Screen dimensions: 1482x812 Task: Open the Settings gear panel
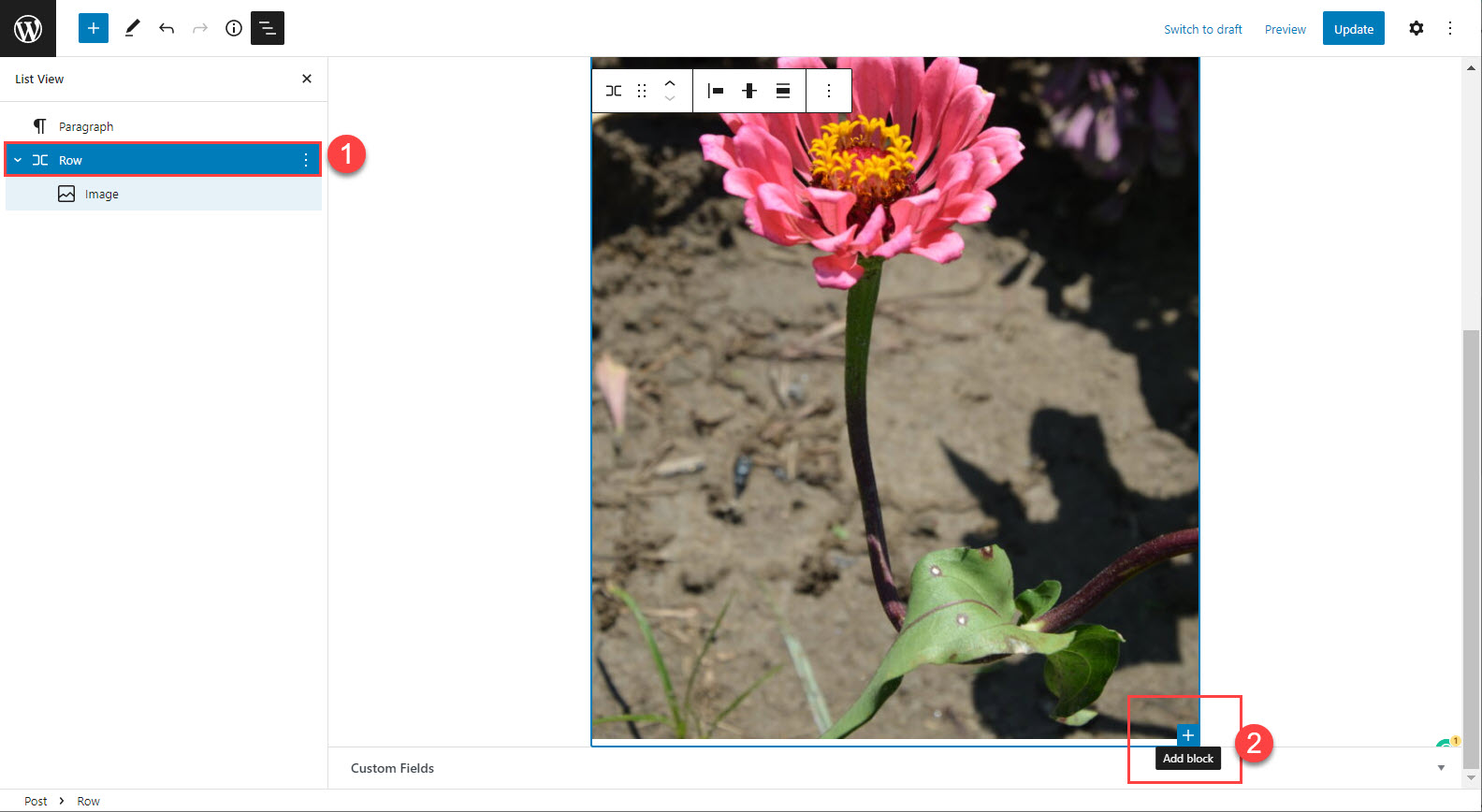(1417, 28)
